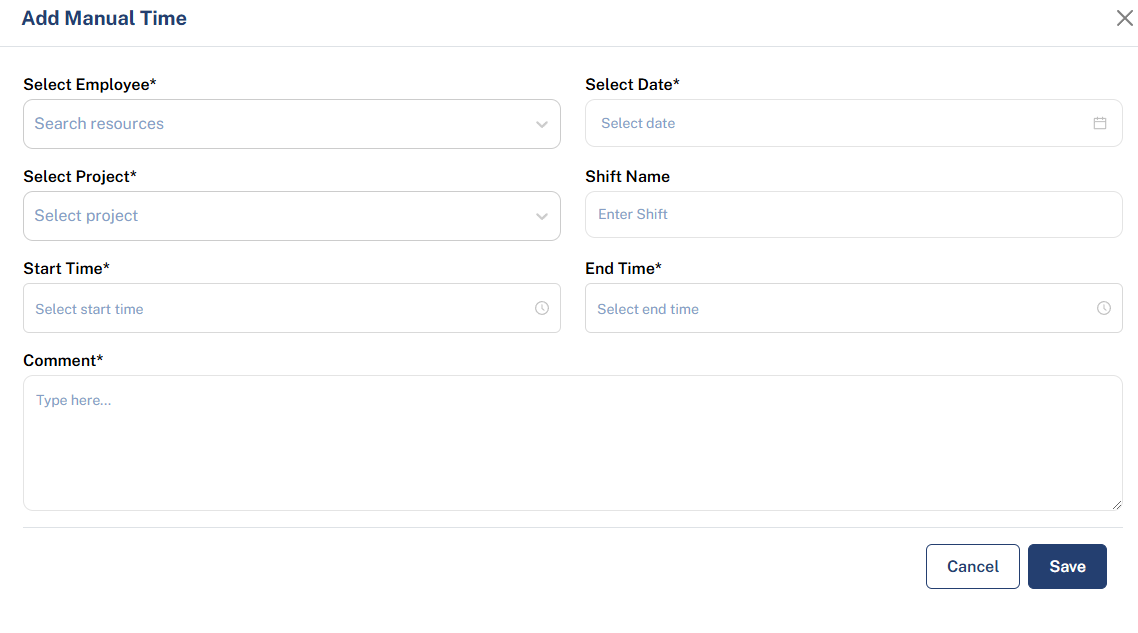1138x633 pixels.
Task: Click the Add Manual Time heading
Action: [104, 18]
